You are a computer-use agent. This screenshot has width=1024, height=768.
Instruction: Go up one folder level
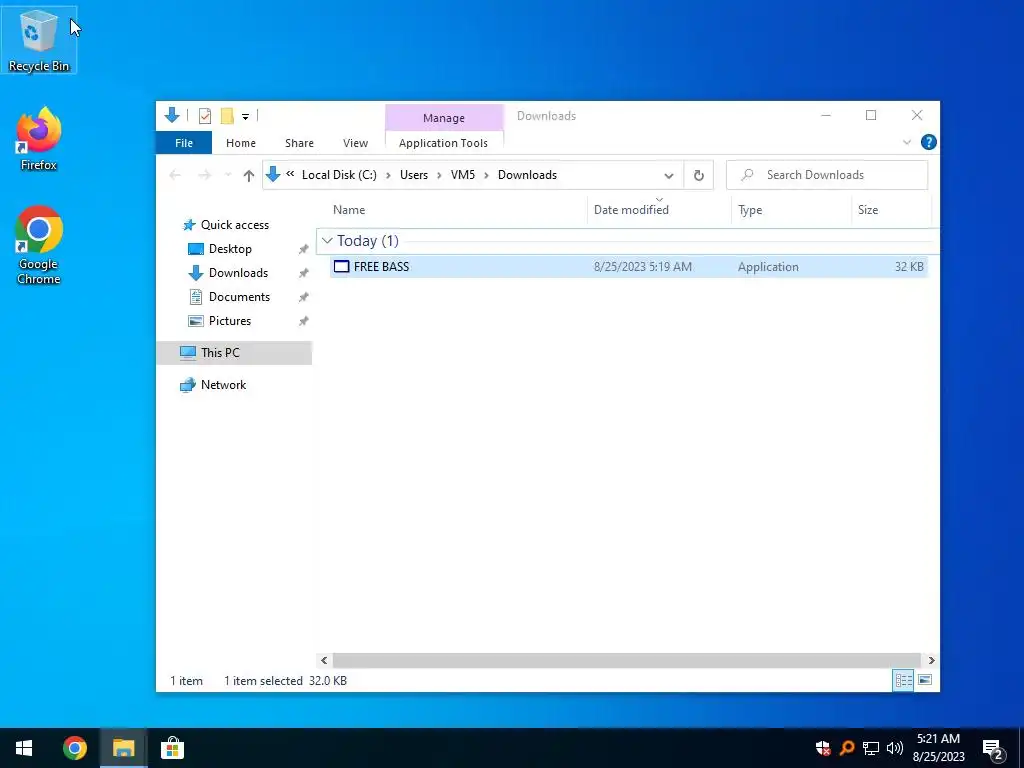coord(248,175)
